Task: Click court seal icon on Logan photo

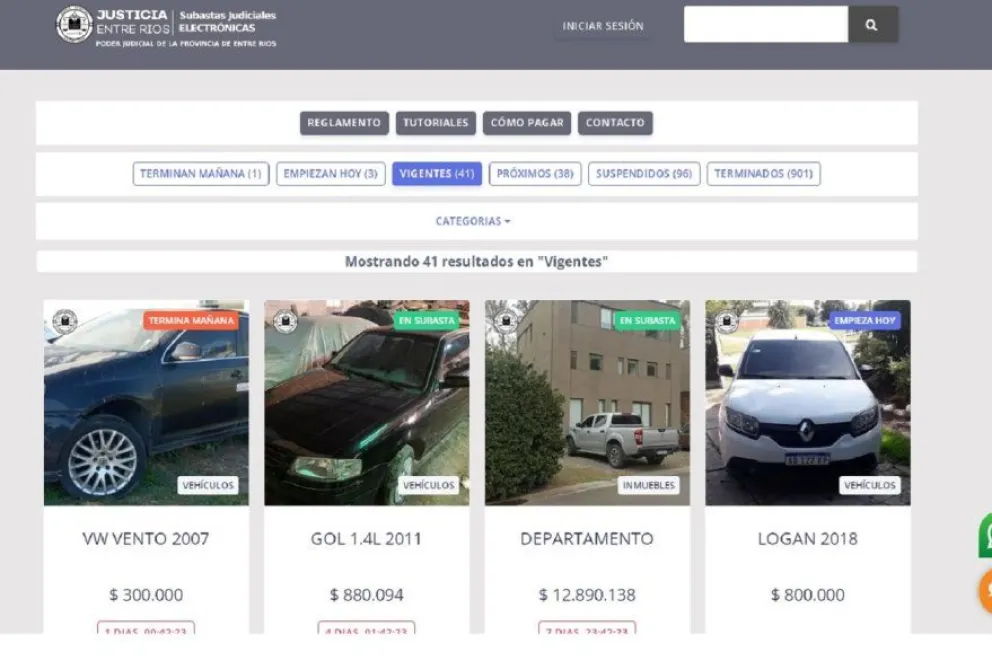Action: 727,321
